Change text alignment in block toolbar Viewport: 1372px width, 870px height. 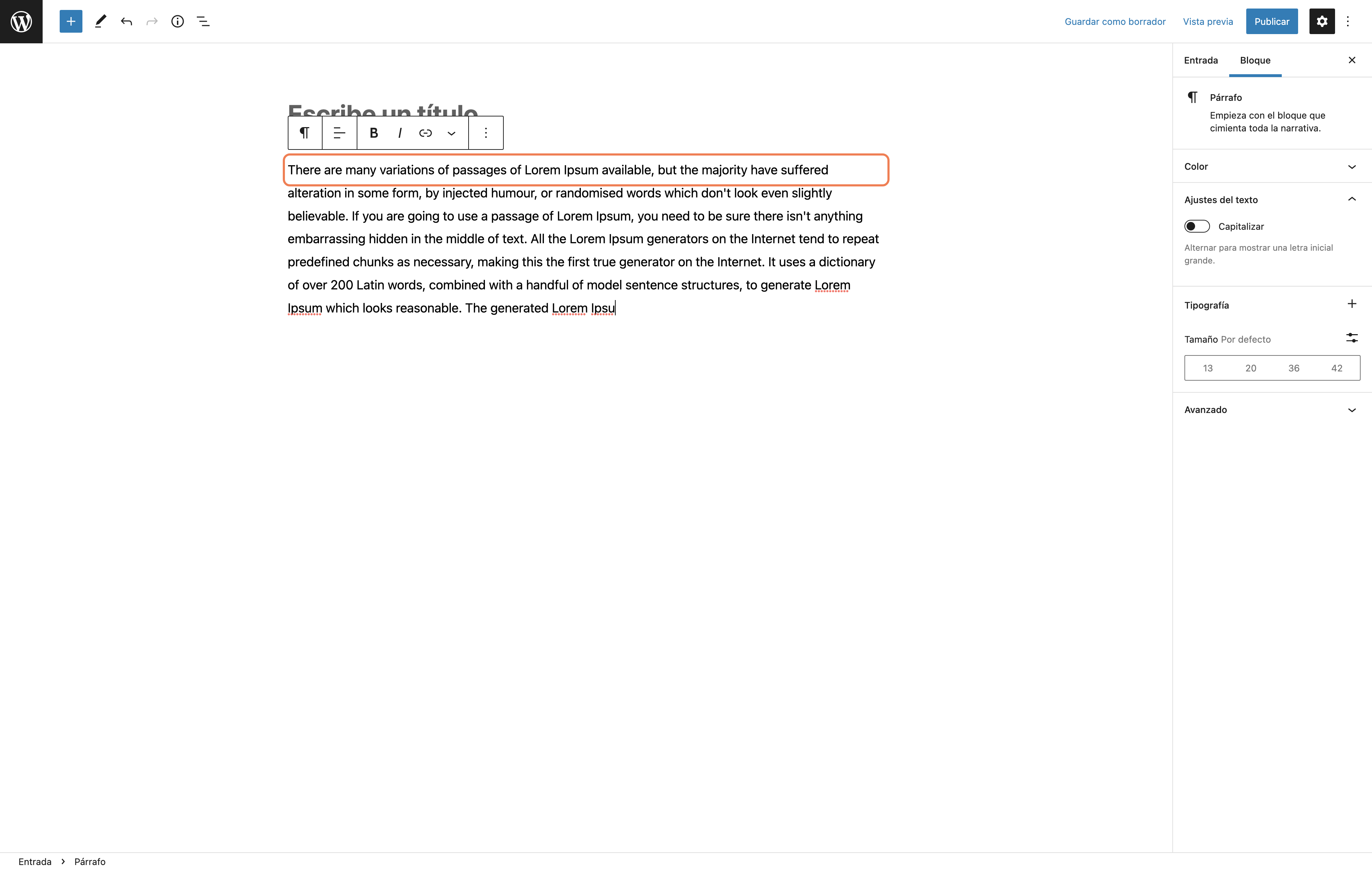(340, 133)
